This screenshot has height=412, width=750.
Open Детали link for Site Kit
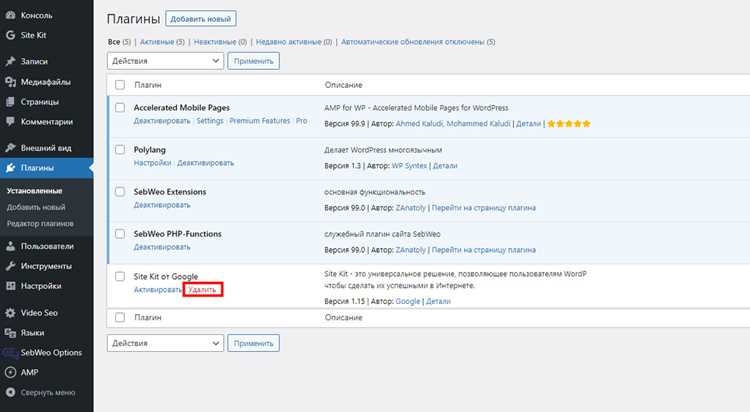(x=438, y=301)
